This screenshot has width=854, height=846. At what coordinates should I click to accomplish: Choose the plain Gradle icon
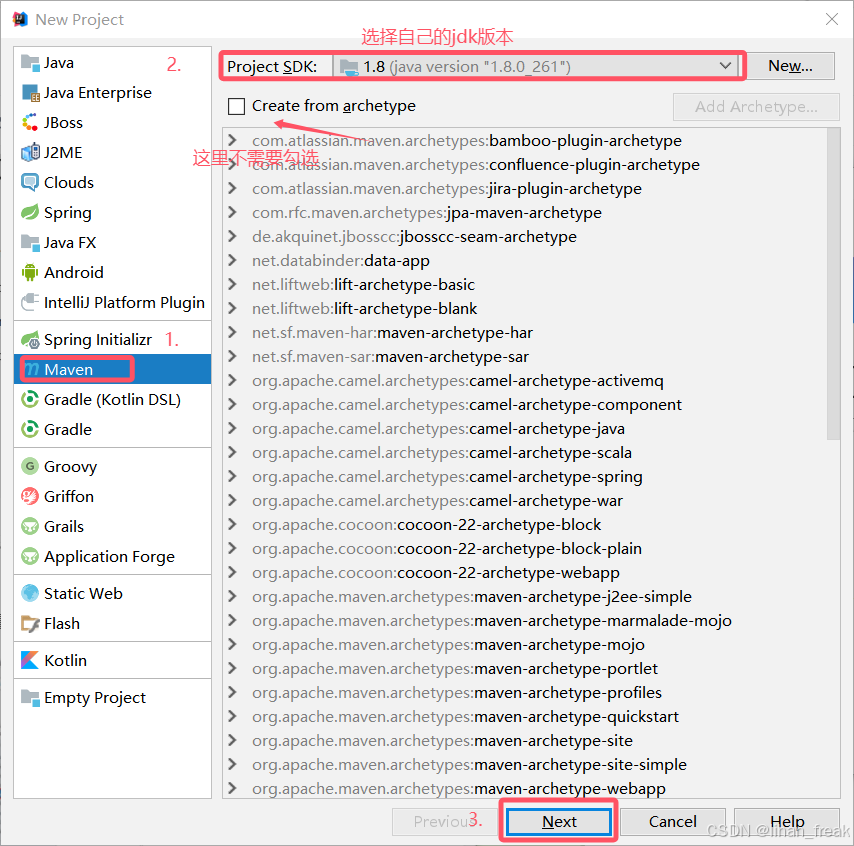pyautogui.click(x=30, y=430)
